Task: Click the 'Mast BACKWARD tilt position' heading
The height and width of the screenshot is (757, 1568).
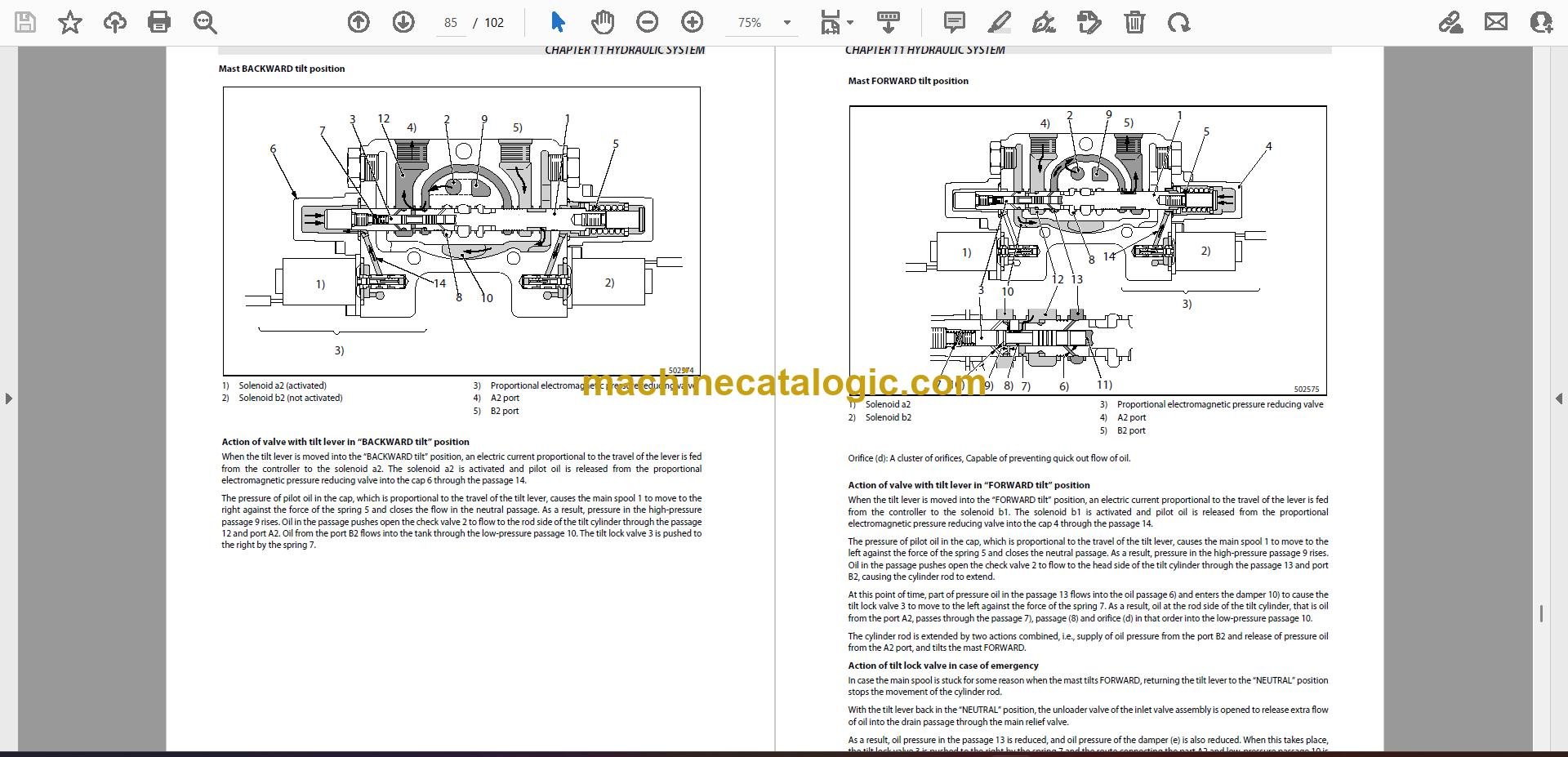Action: click(x=282, y=69)
